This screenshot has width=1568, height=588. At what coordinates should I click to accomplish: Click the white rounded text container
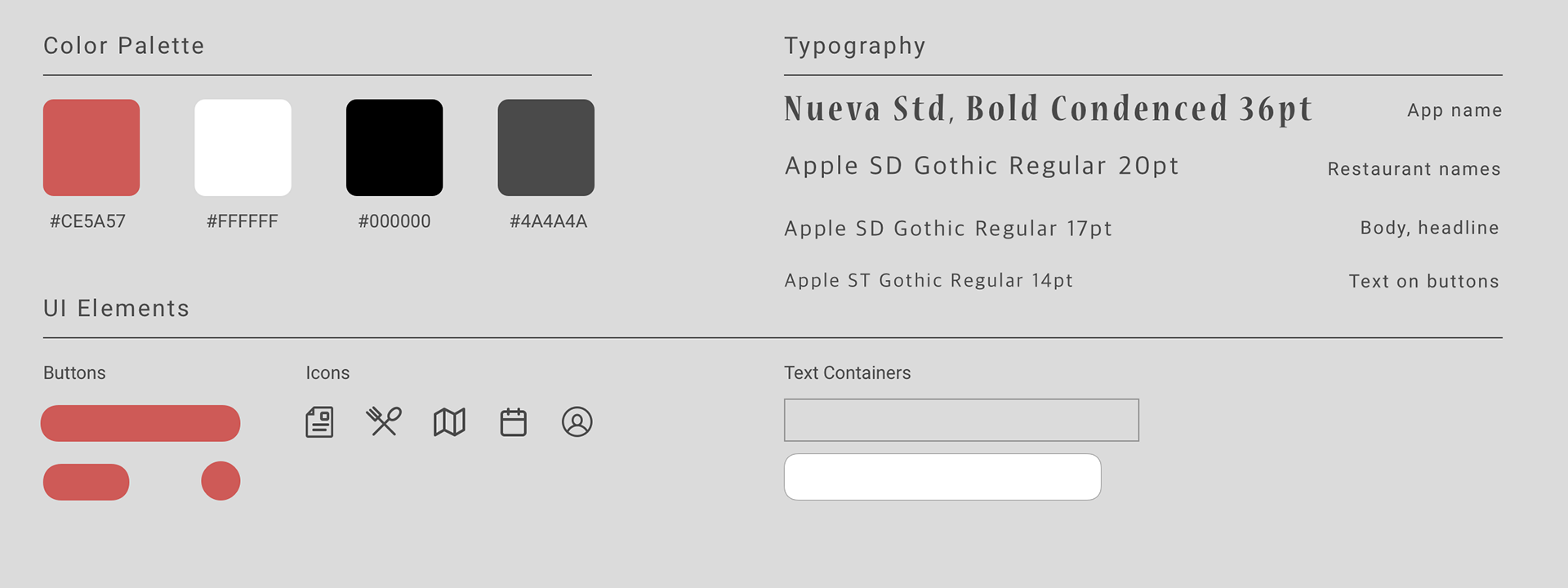[x=942, y=477]
